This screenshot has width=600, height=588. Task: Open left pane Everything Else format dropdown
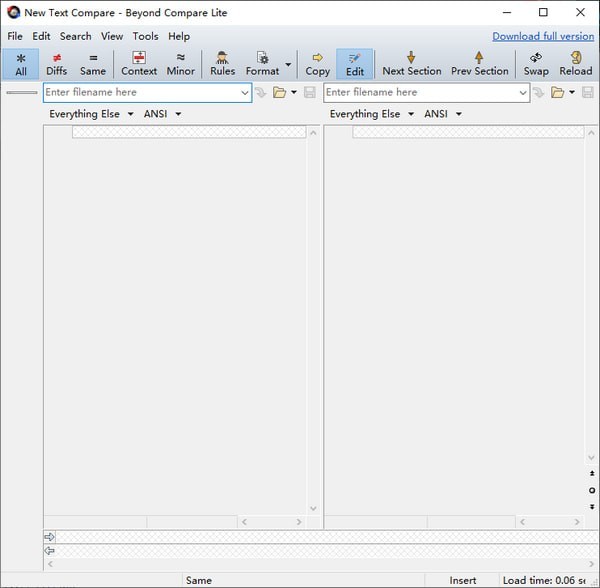click(x=91, y=114)
